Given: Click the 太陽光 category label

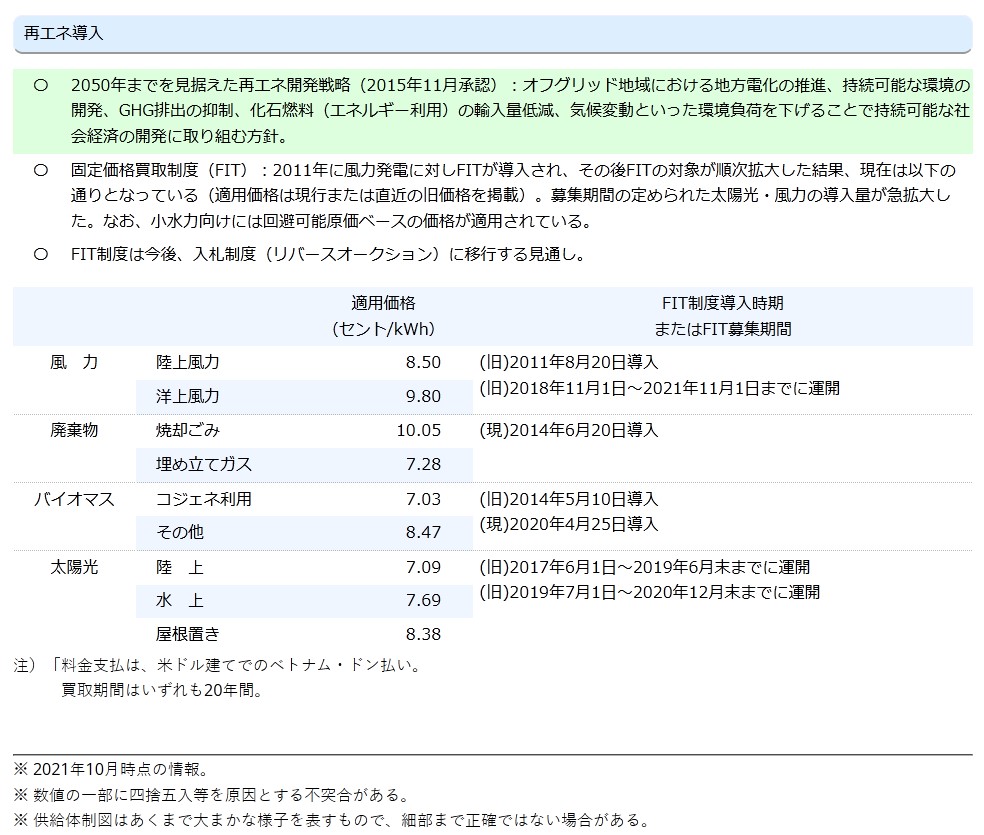Looking at the screenshot, I should point(74,566).
